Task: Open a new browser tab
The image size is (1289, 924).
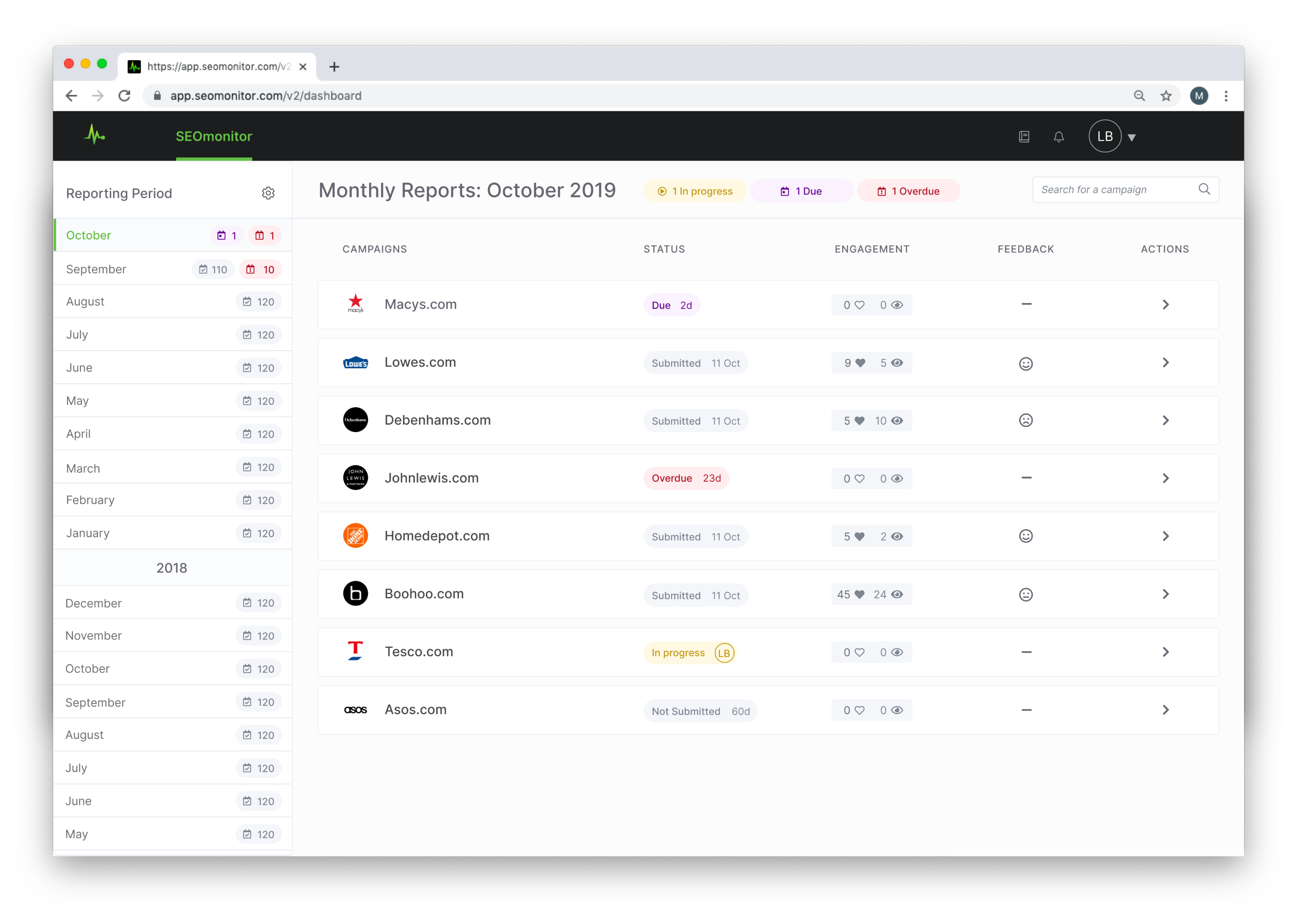Action: pyautogui.click(x=334, y=67)
